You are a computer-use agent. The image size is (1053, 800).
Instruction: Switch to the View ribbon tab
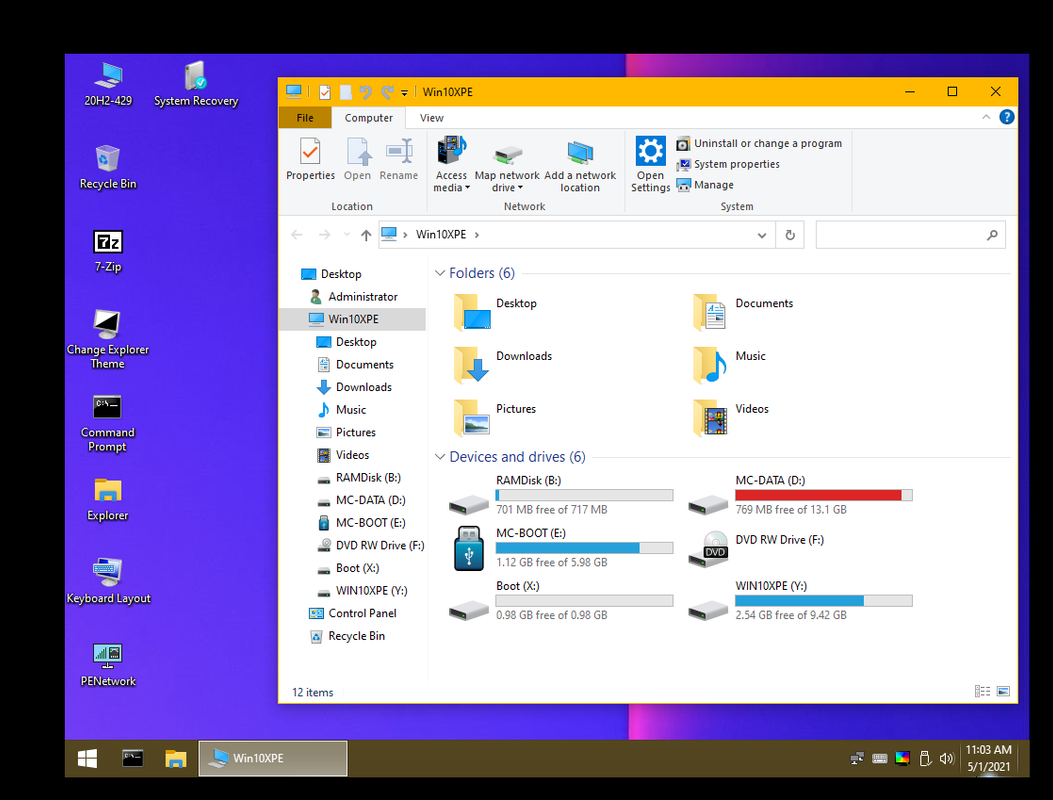click(432, 118)
